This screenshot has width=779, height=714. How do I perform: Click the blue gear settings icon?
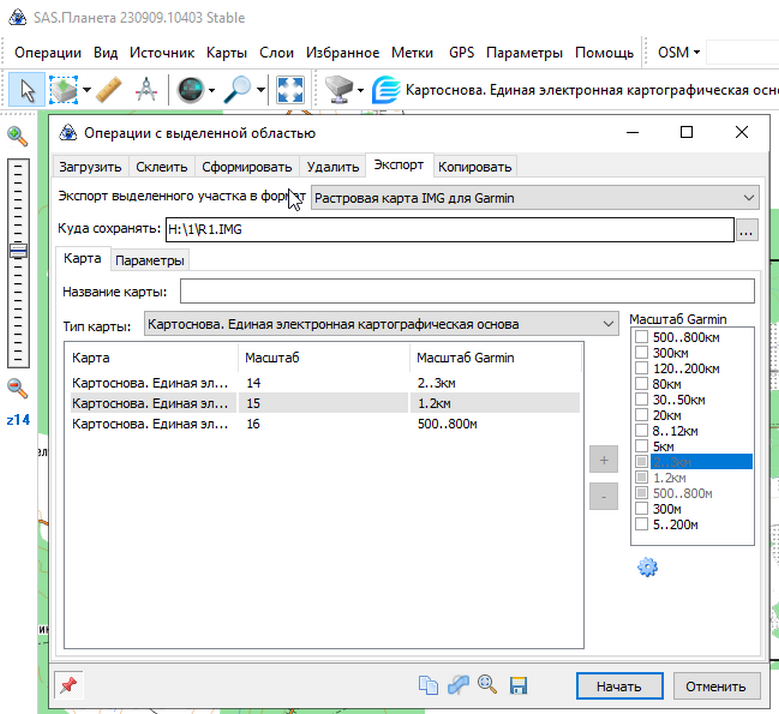[647, 567]
